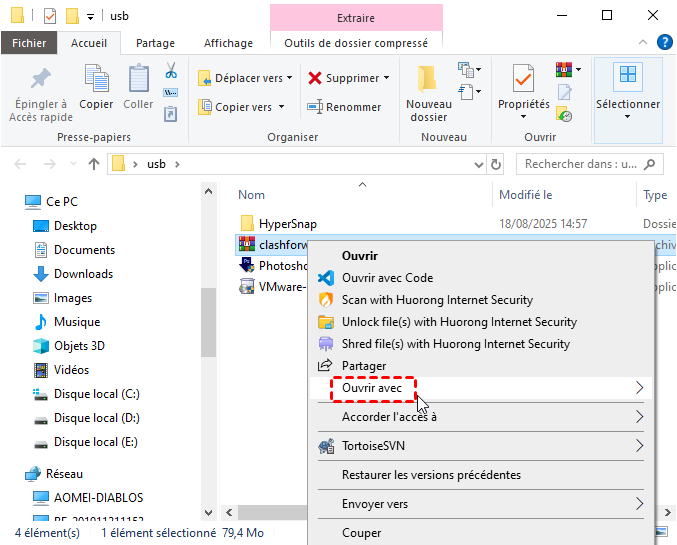Screen dimensions: 677x545
Task: Click the Propriétés icon in the ribbon
Action: tap(523, 78)
